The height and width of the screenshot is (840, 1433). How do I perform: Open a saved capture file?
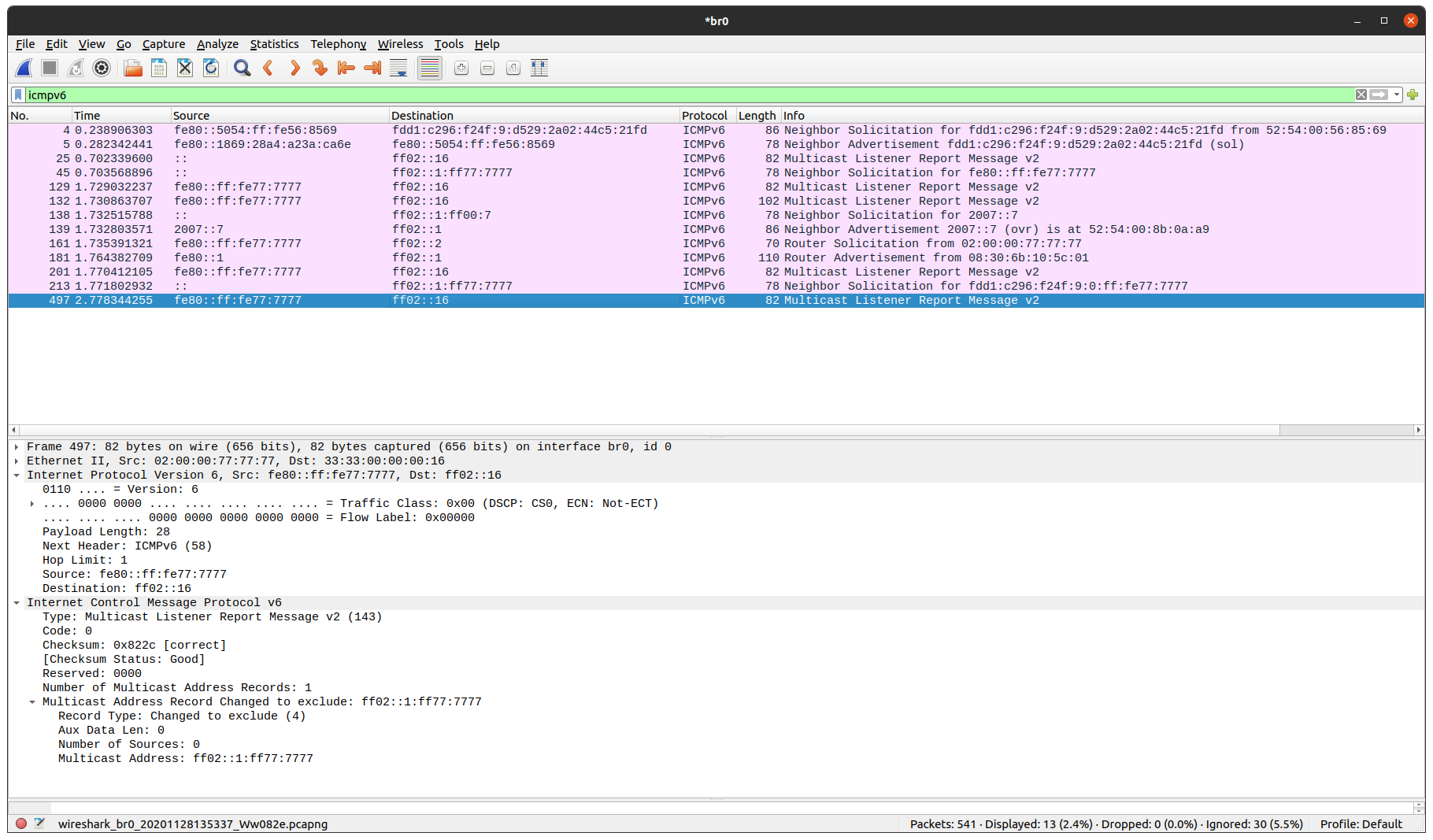[132, 68]
